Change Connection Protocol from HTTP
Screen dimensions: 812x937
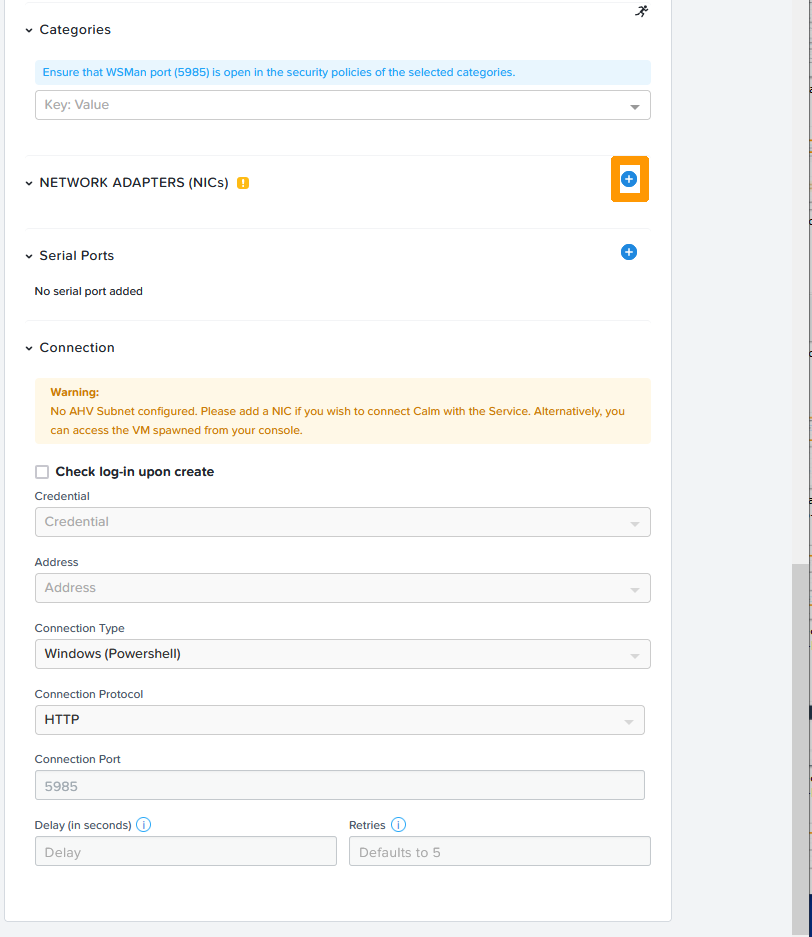pos(339,720)
